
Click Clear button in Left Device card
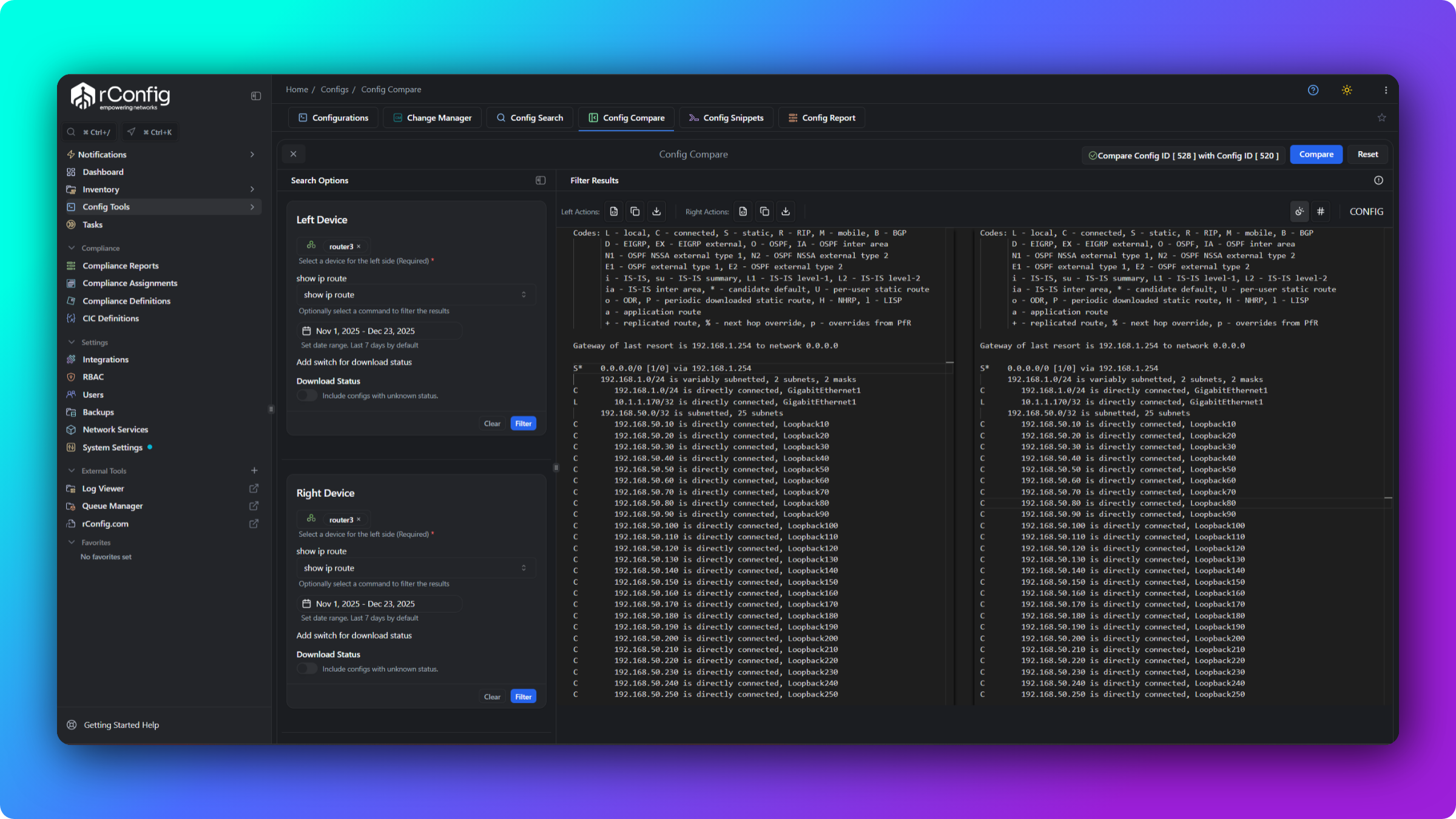(492, 423)
